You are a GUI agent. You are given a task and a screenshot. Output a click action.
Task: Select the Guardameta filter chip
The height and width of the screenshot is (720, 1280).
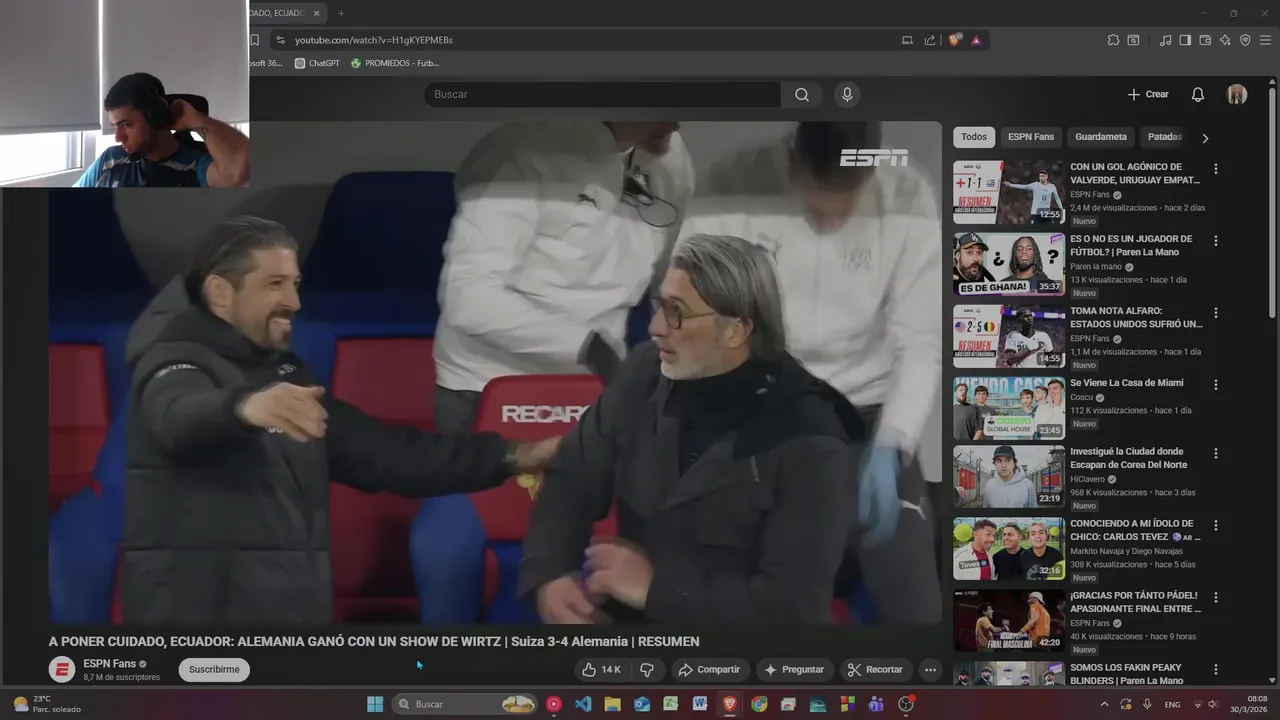(x=1101, y=137)
